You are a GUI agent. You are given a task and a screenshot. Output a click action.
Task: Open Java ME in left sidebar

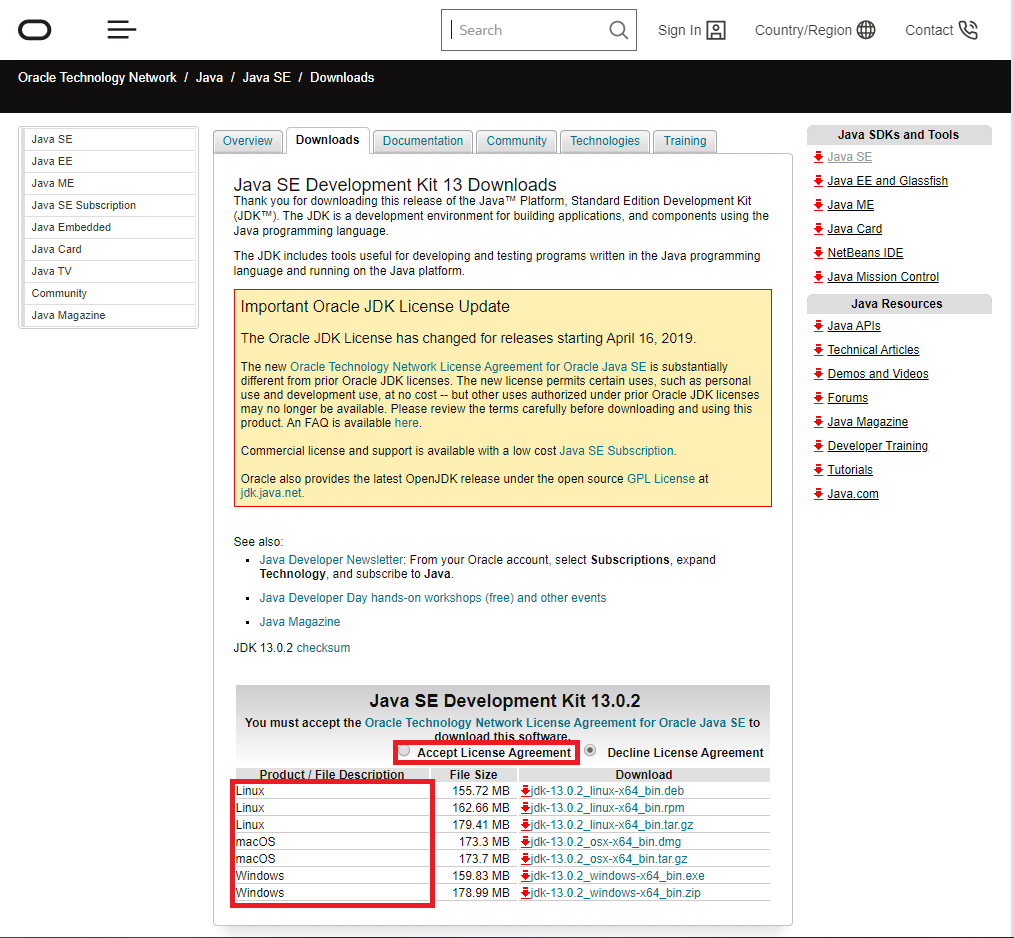[109, 183]
